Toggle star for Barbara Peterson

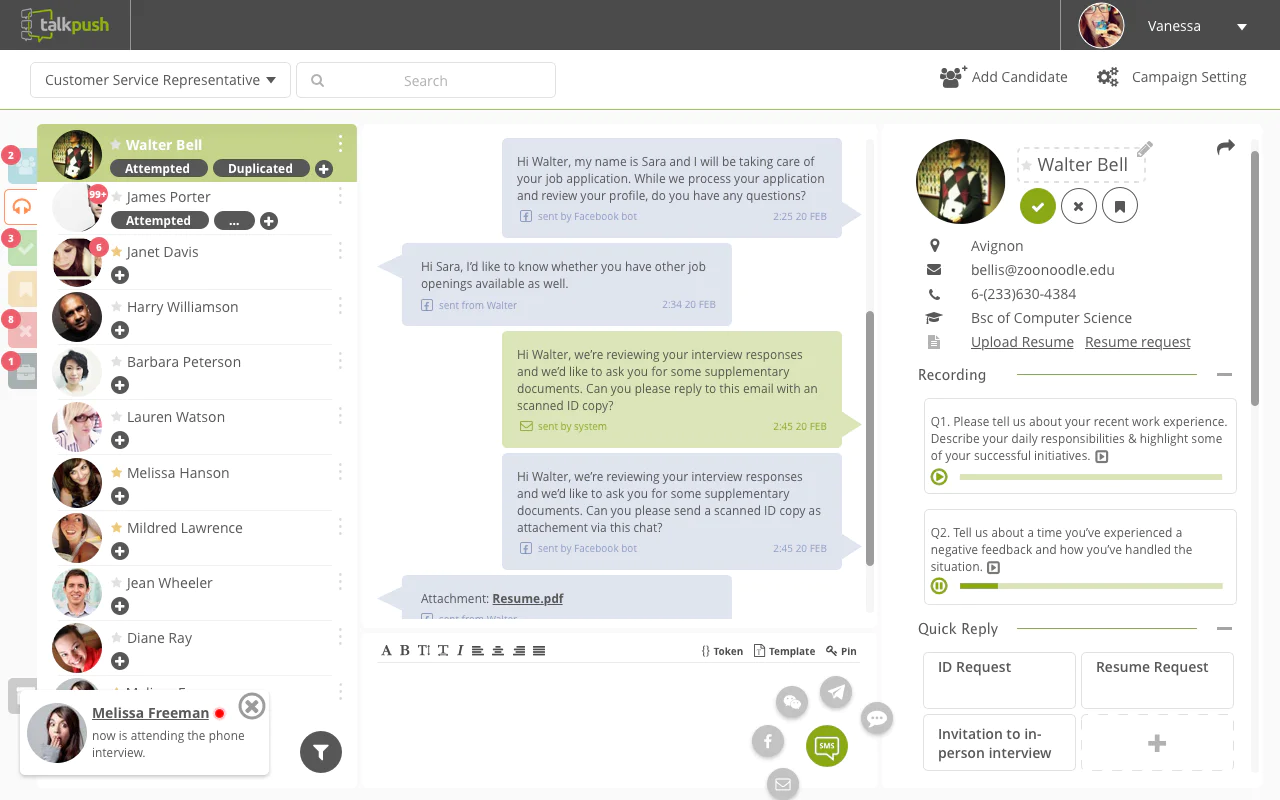click(x=116, y=362)
